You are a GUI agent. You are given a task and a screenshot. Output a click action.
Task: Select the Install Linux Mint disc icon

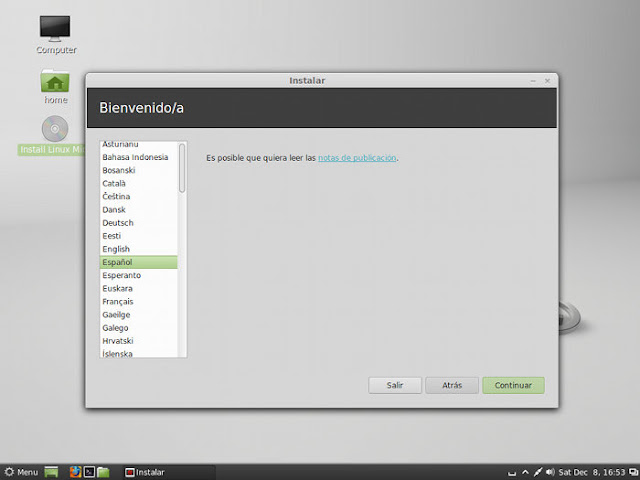click(55, 129)
